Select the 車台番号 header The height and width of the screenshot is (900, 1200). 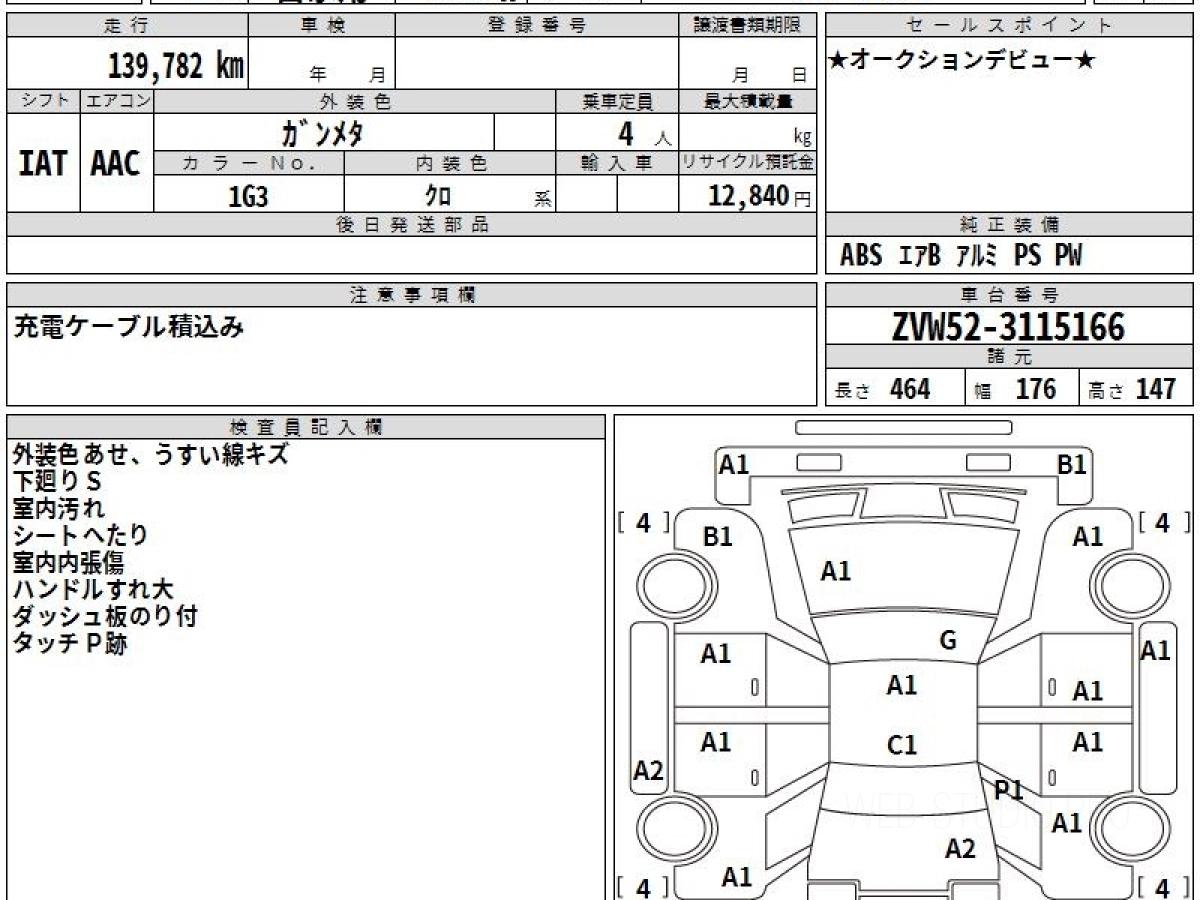pos(1010,295)
